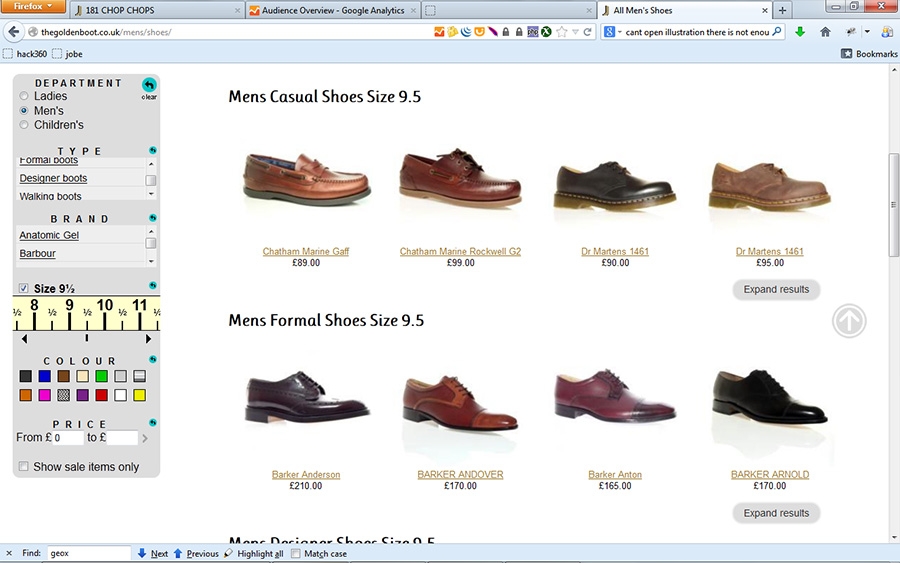Open the search engine selector dropdown

(613, 32)
